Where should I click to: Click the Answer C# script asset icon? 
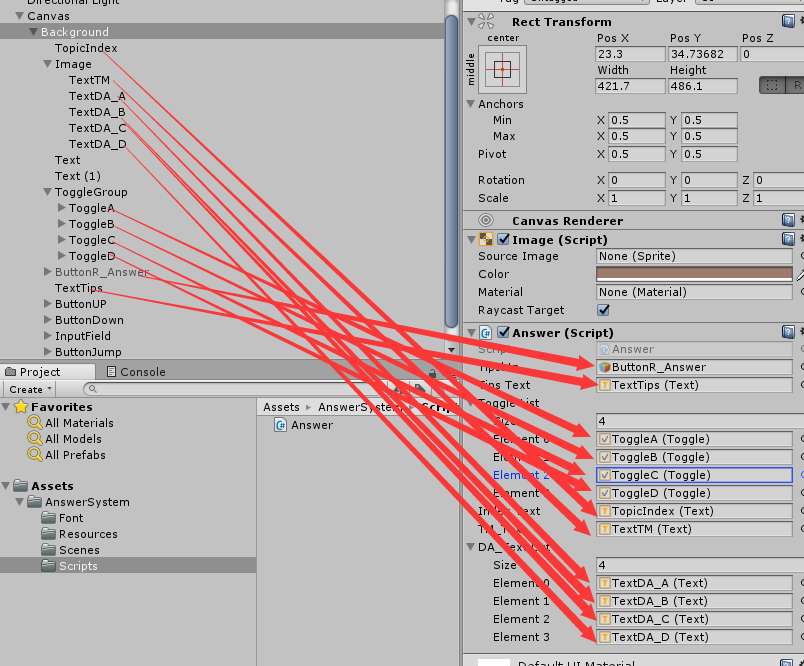point(280,425)
